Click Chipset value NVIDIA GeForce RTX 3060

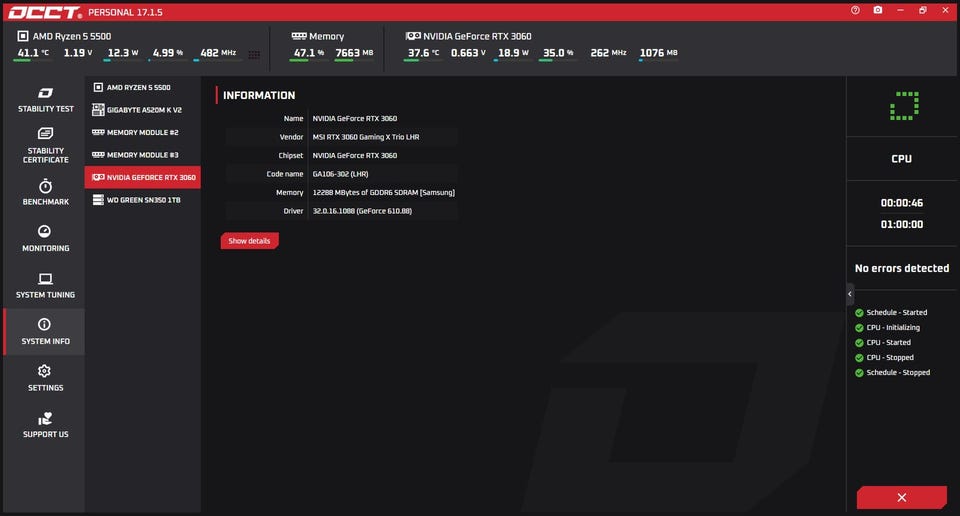[x=354, y=155]
